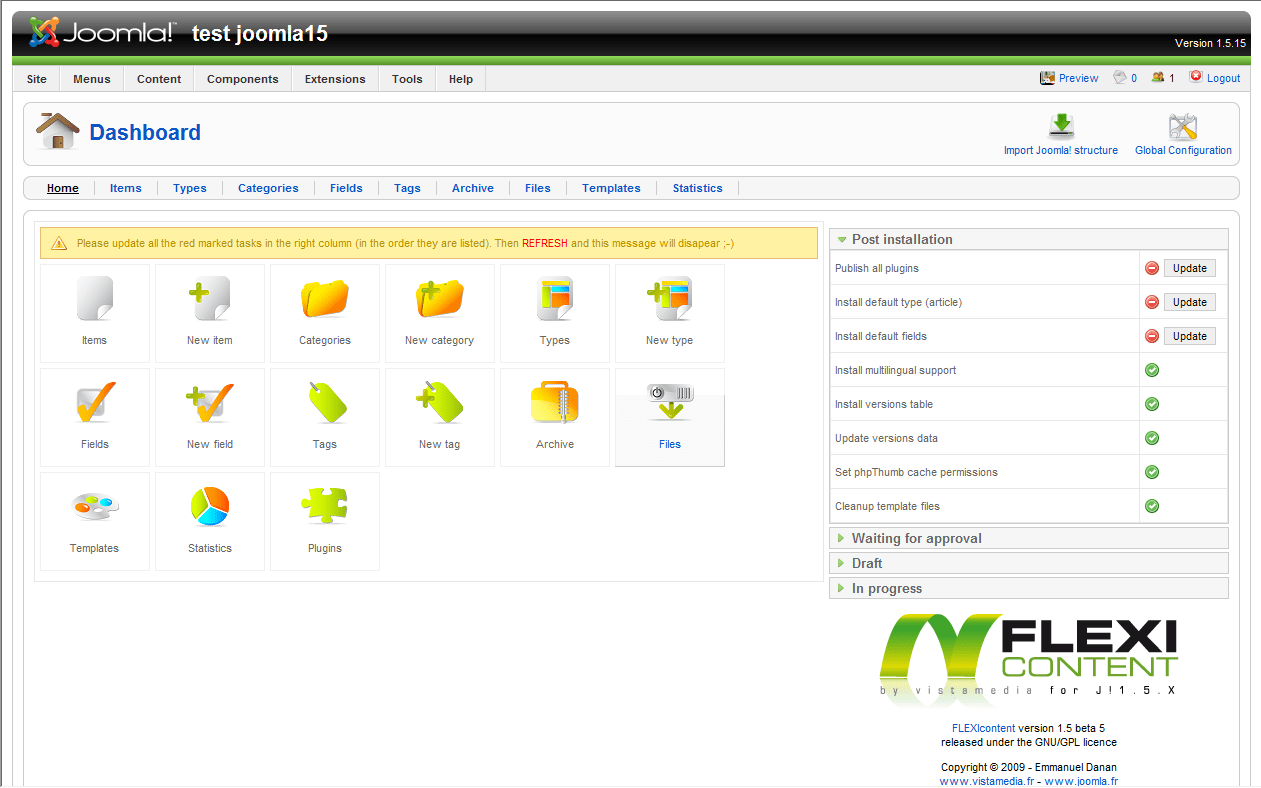Switch to the Types tab

(190, 188)
